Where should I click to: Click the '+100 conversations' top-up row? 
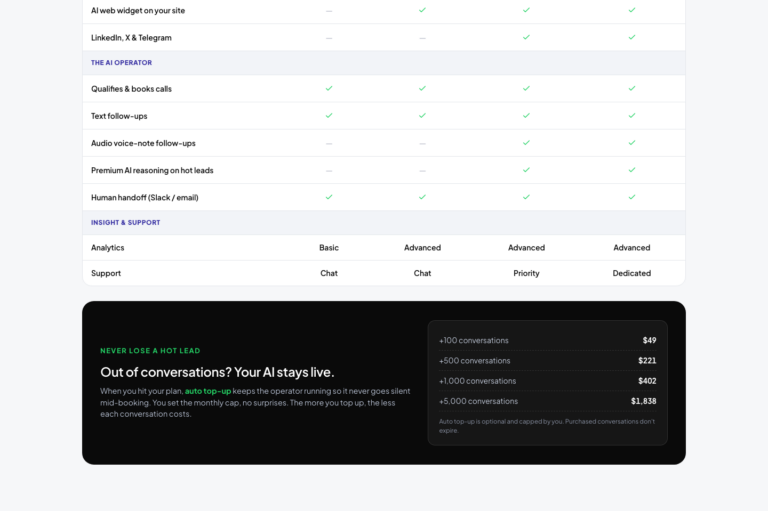click(x=548, y=341)
